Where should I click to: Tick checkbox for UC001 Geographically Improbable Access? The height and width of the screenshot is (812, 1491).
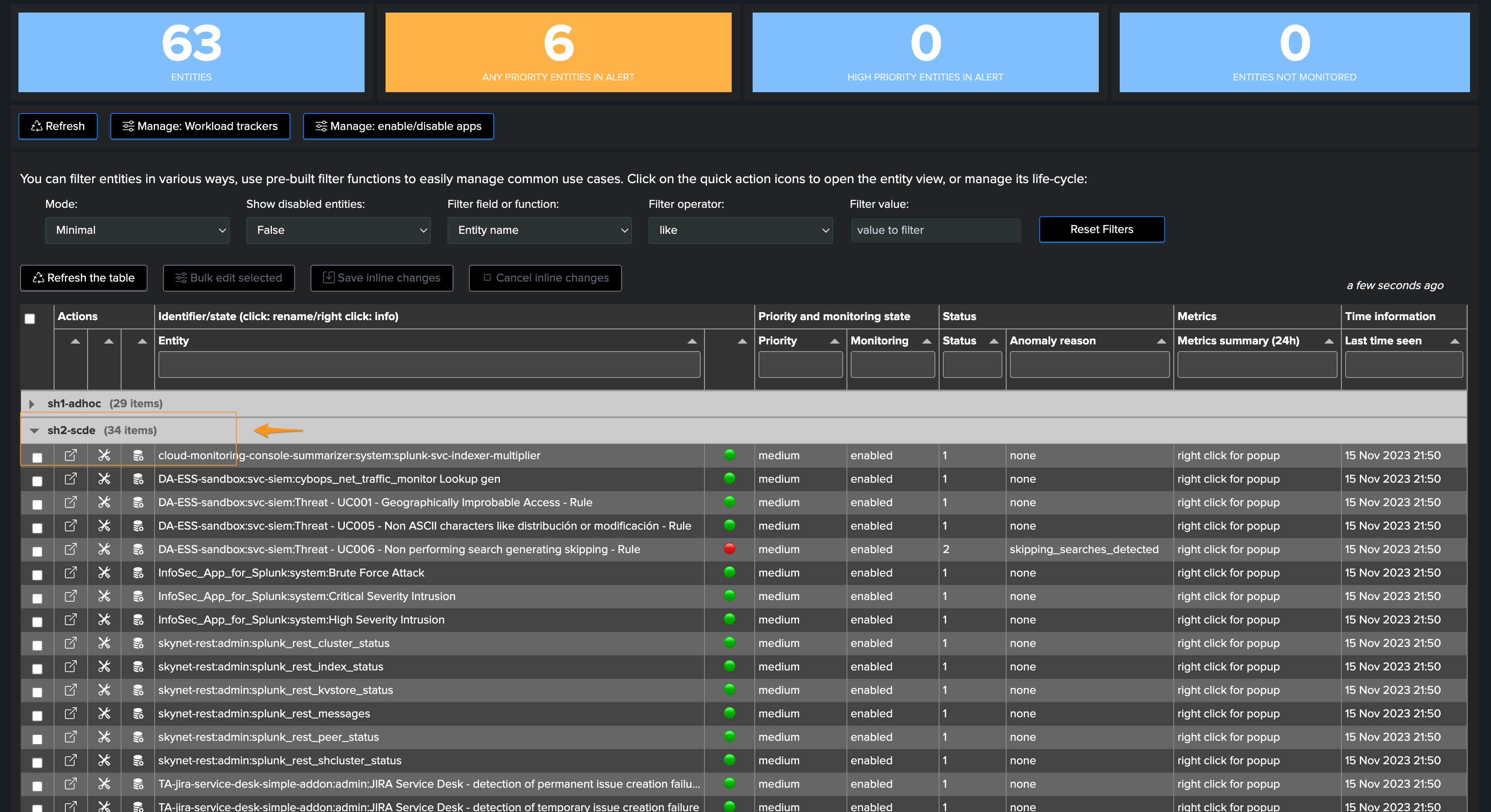tap(38, 505)
